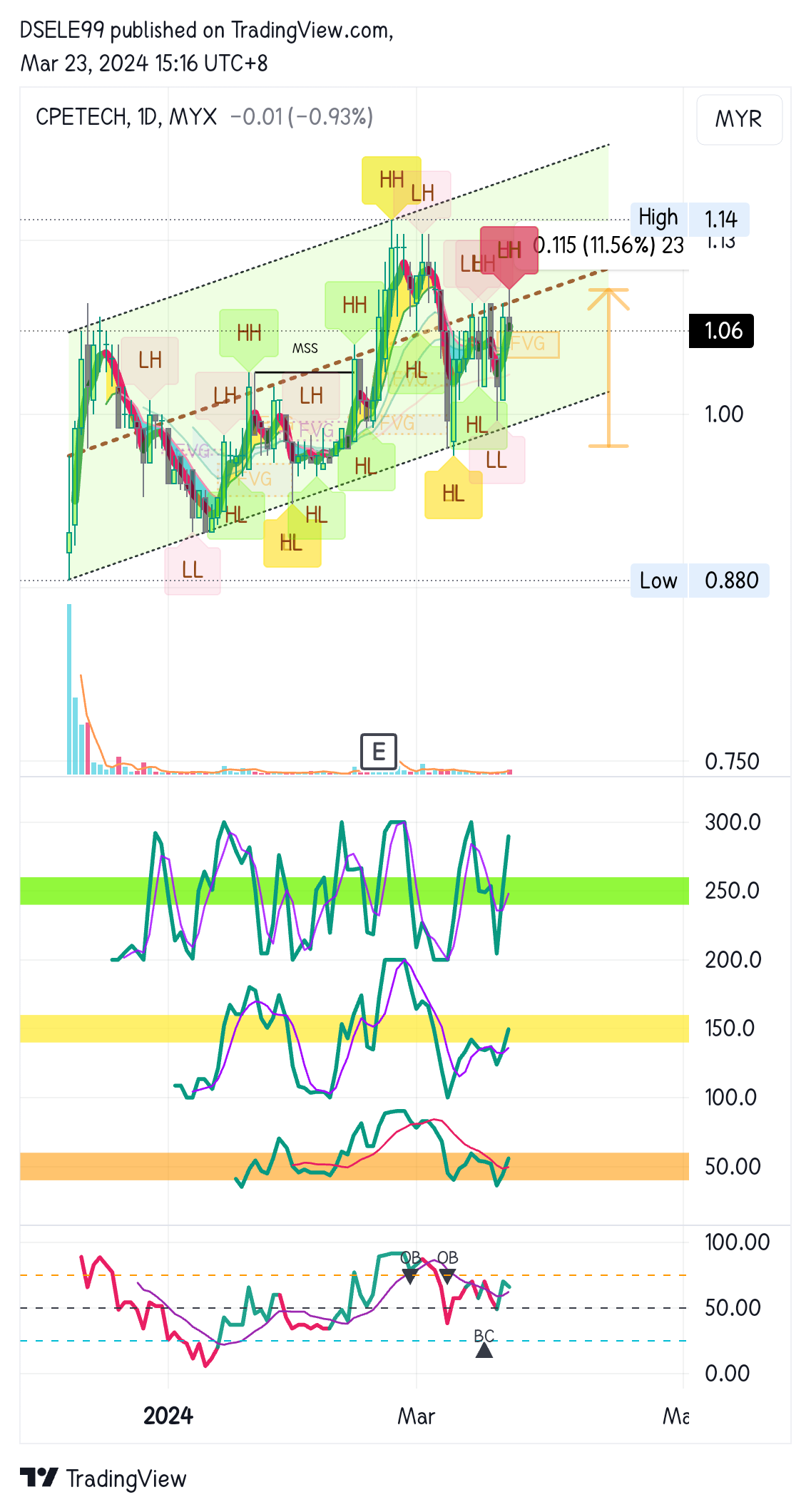The height and width of the screenshot is (1512, 811).
Task: Select the 300.0 oscillator scale value
Action: pyautogui.click(x=733, y=822)
